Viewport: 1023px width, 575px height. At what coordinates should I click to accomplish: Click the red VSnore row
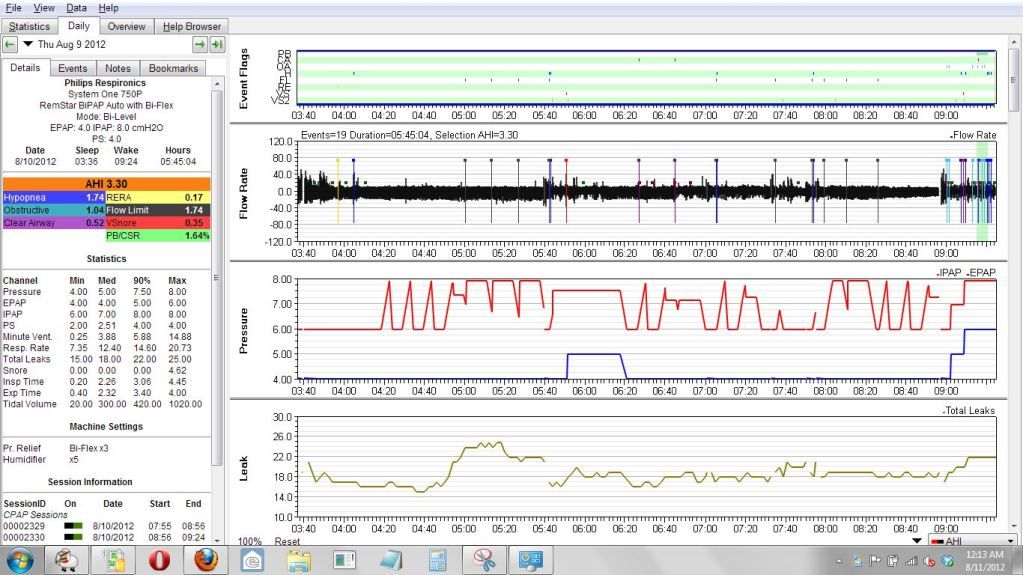tap(158, 223)
